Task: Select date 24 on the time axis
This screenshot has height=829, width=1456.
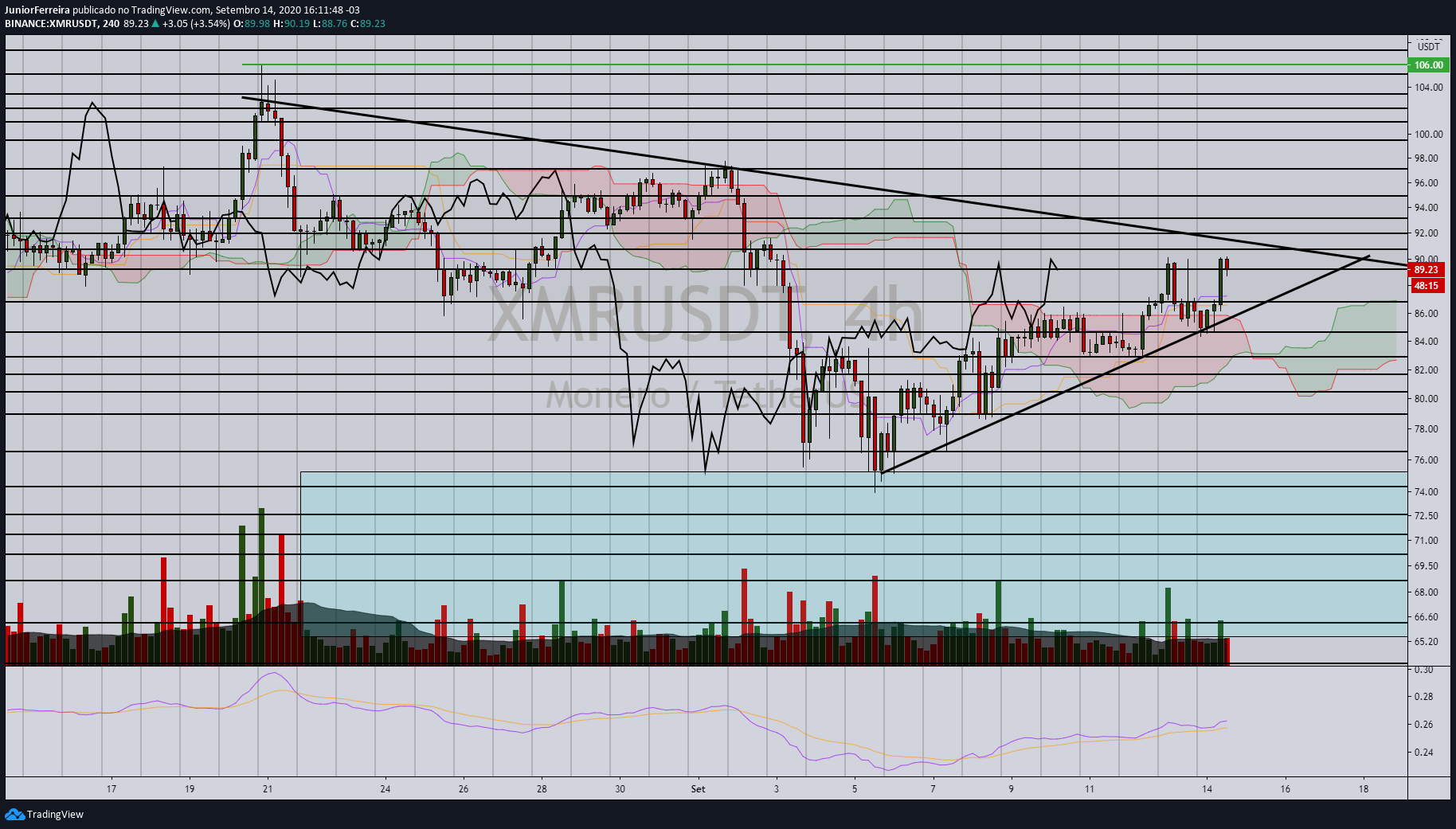Action: [x=386, y=789]
